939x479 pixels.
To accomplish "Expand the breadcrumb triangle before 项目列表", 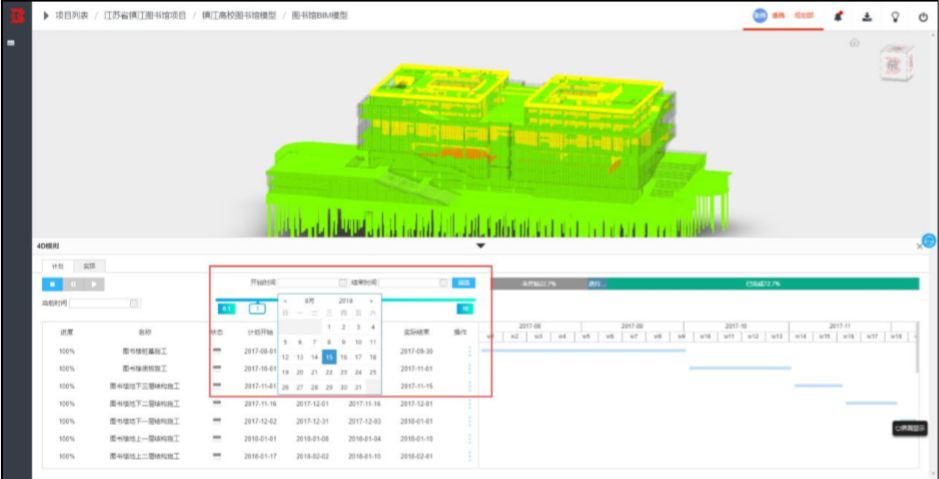I will [46, 16].
